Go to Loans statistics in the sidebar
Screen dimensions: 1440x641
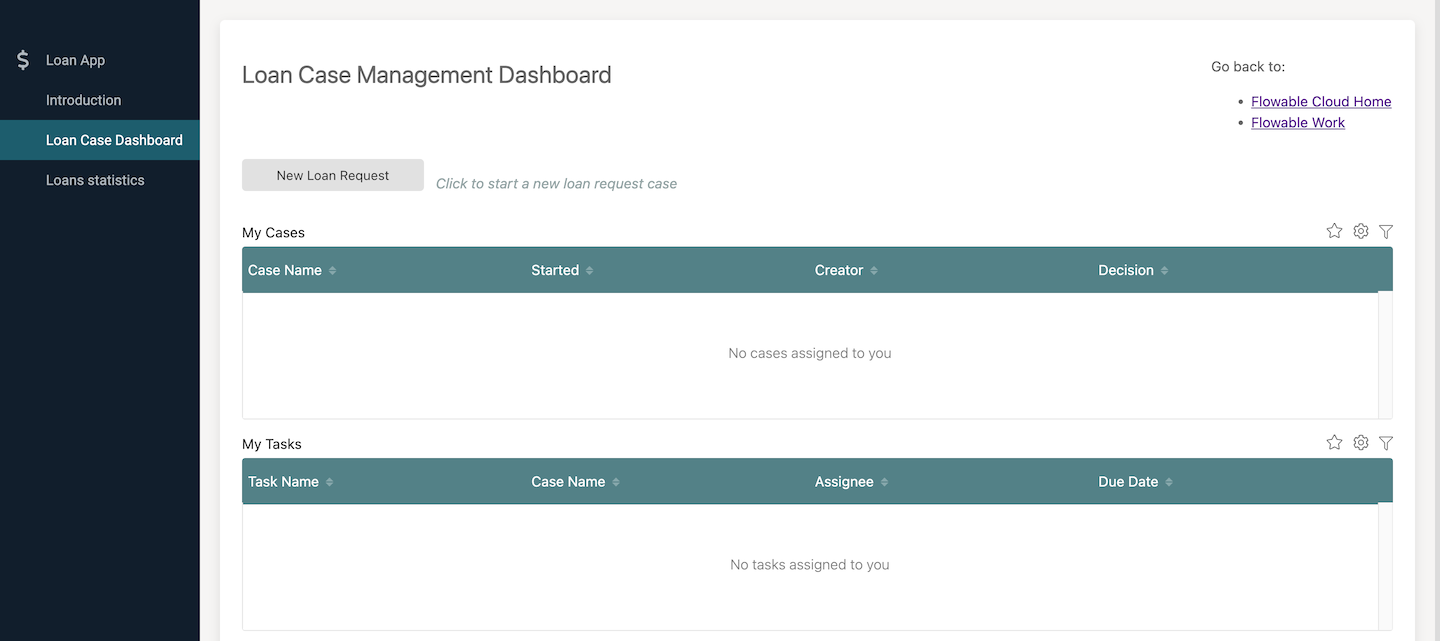pos(95,180)
